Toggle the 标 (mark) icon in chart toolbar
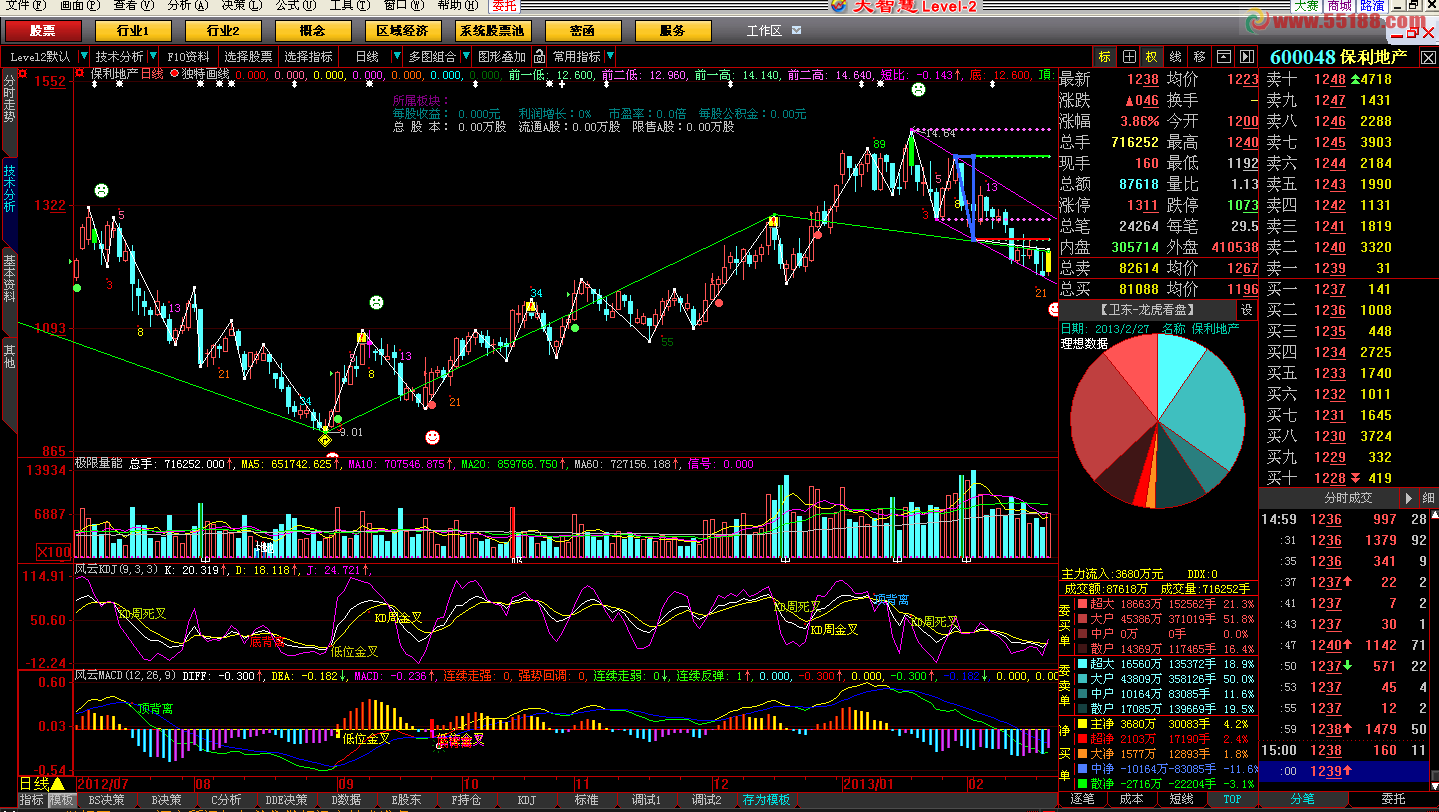The width and height of the screenshot is (1439, 812). click(1104, 56)
